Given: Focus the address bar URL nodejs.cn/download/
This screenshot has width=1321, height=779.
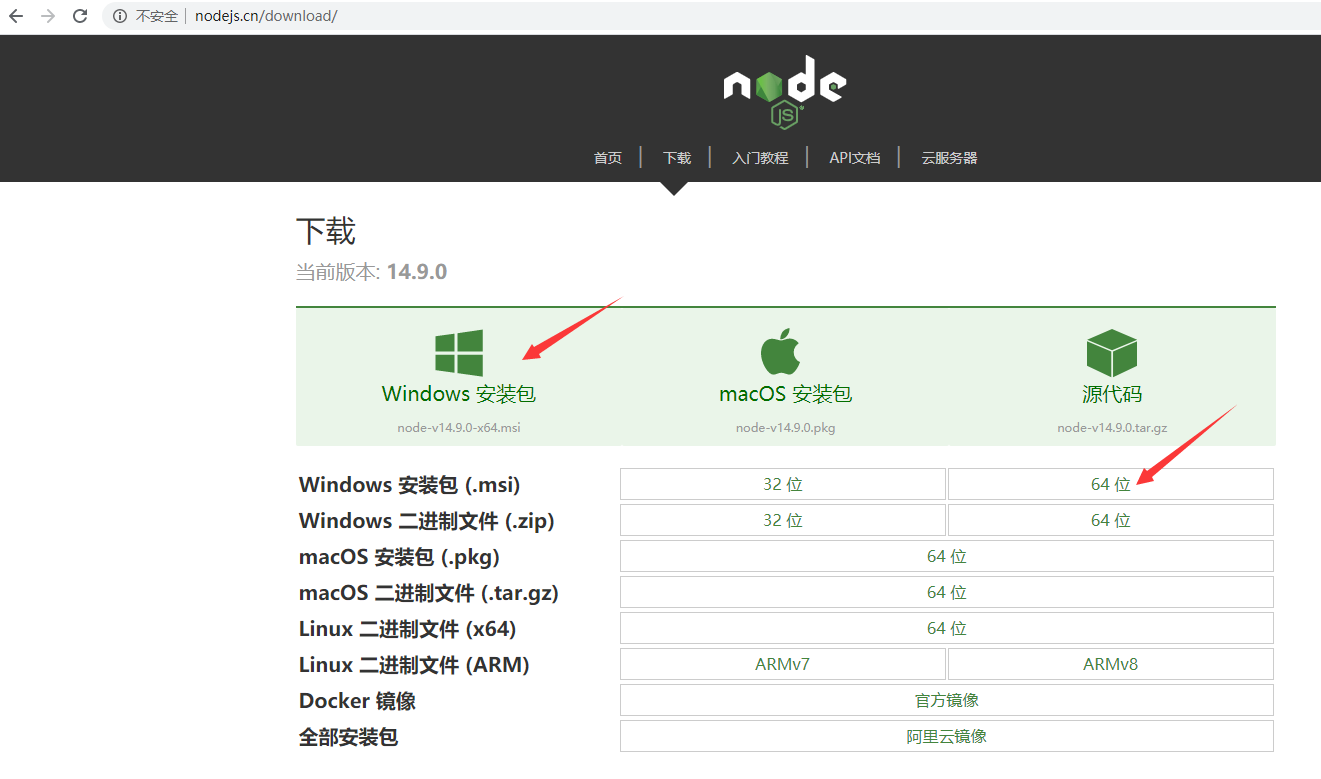Looking at the screenshot, I should 266,16.
